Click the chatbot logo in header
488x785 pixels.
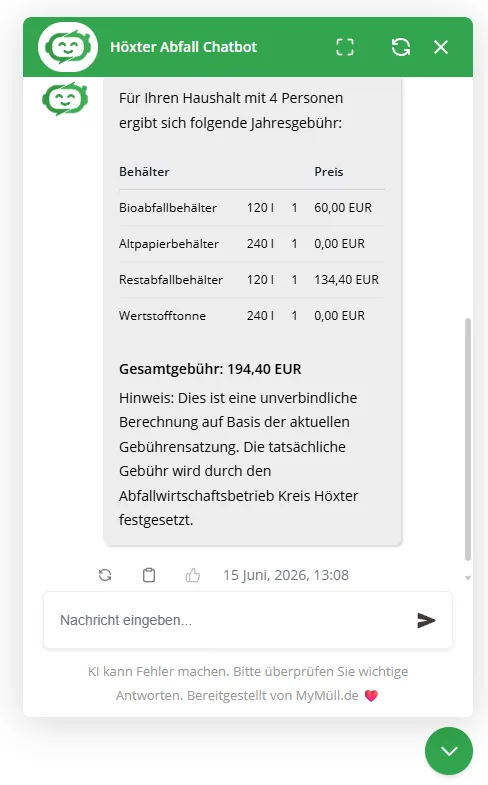pos(68,47)
